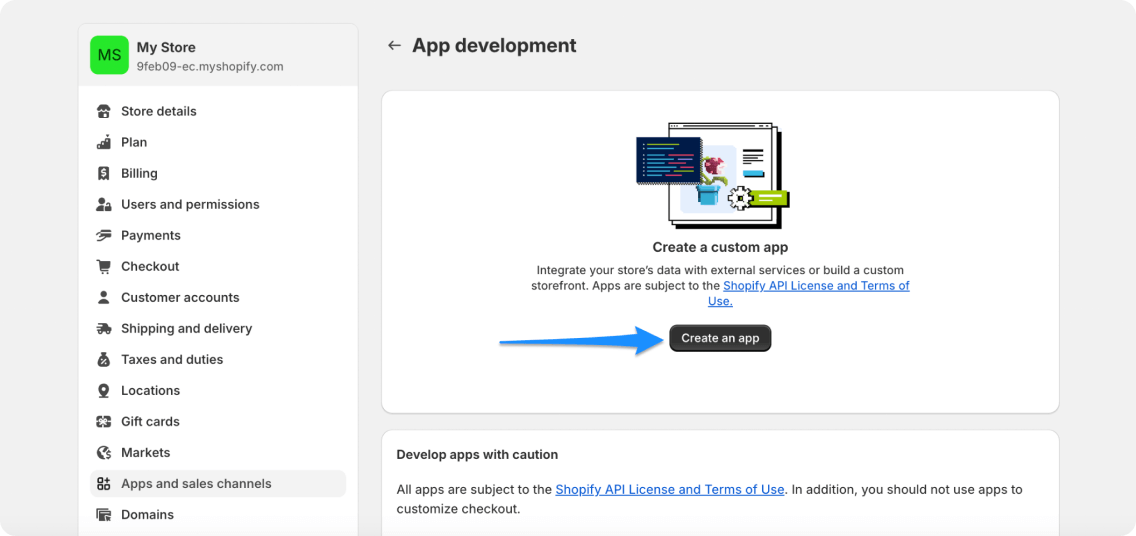Screen dimensions: 1136x536
Task: Open Shopify API License link in custom app card
Action: click(816, 286)
